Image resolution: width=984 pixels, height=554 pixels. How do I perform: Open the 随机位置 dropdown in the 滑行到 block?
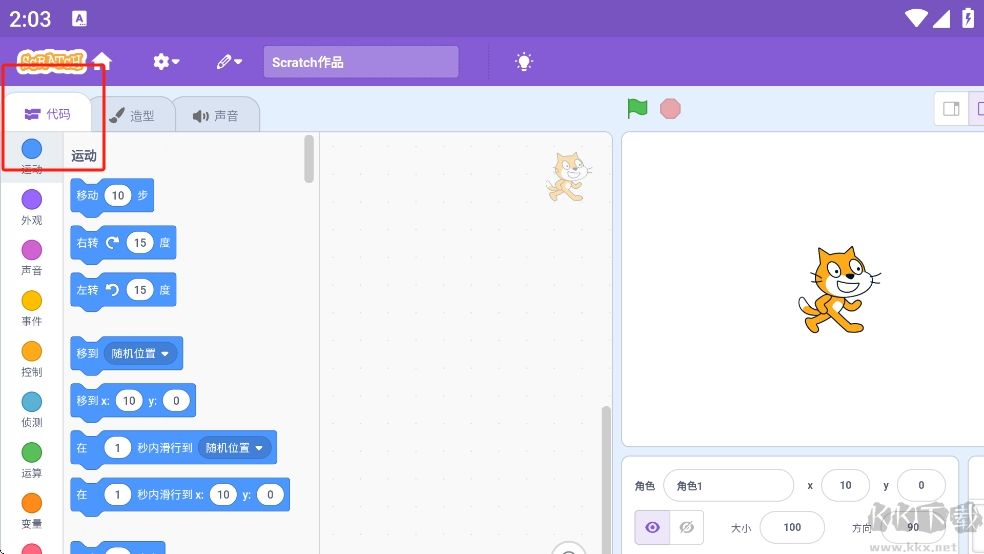[x=234, y=448]
